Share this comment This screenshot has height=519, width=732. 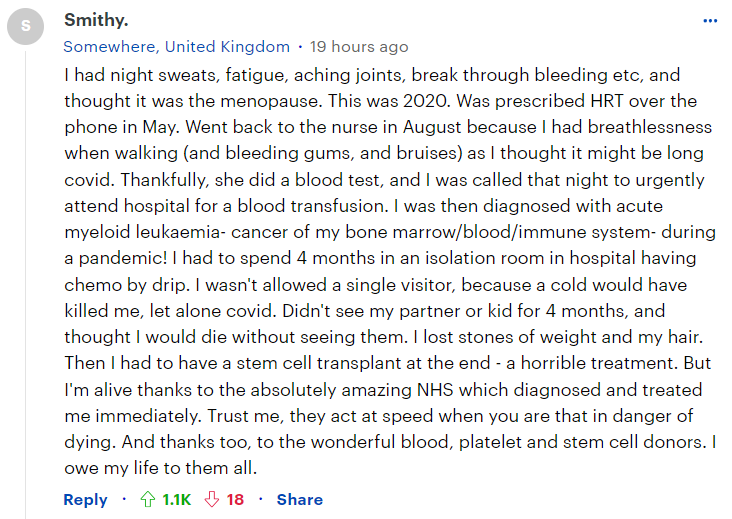[300, 499]
